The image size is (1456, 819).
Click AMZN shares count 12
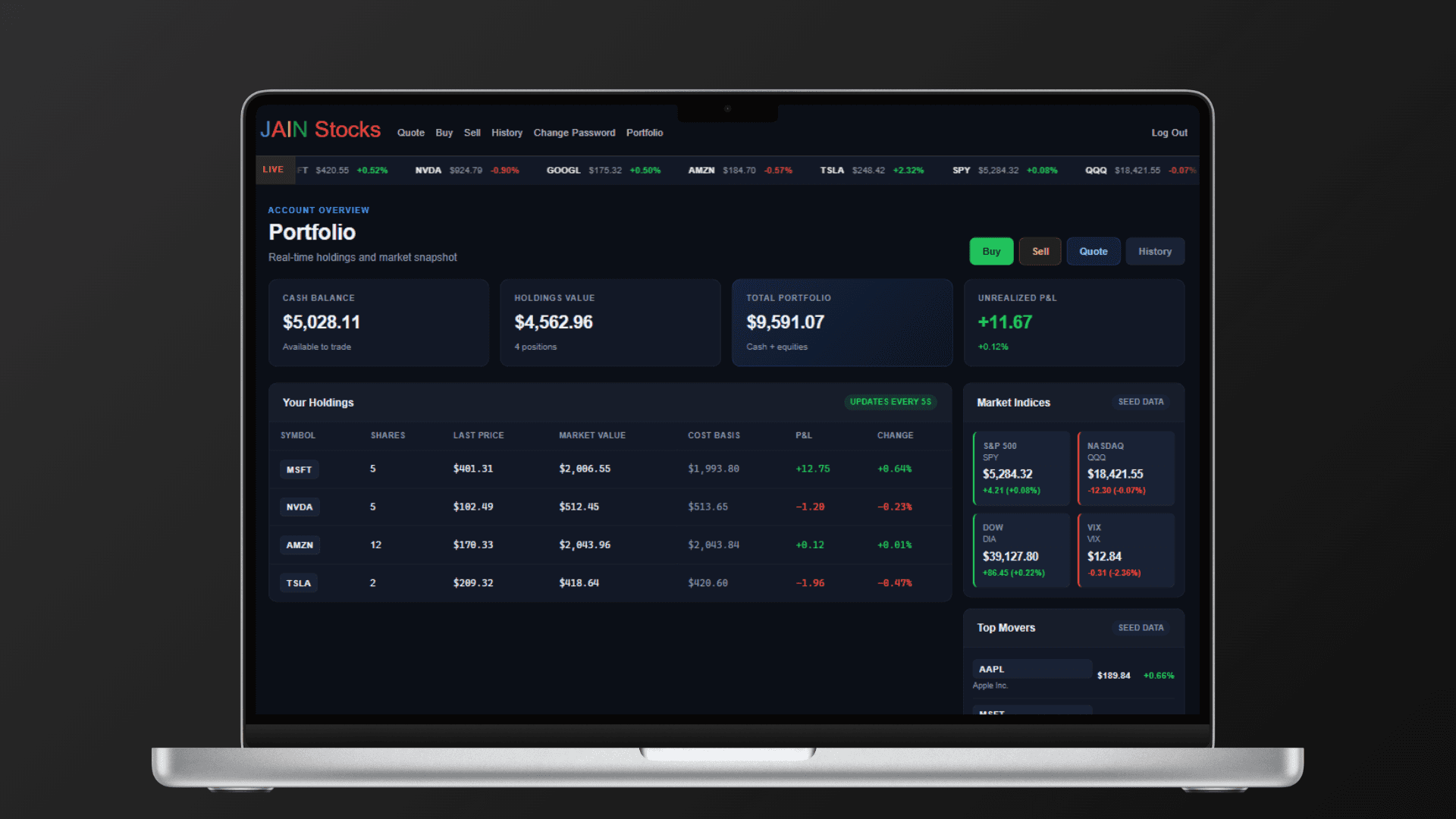coord(376,544)
